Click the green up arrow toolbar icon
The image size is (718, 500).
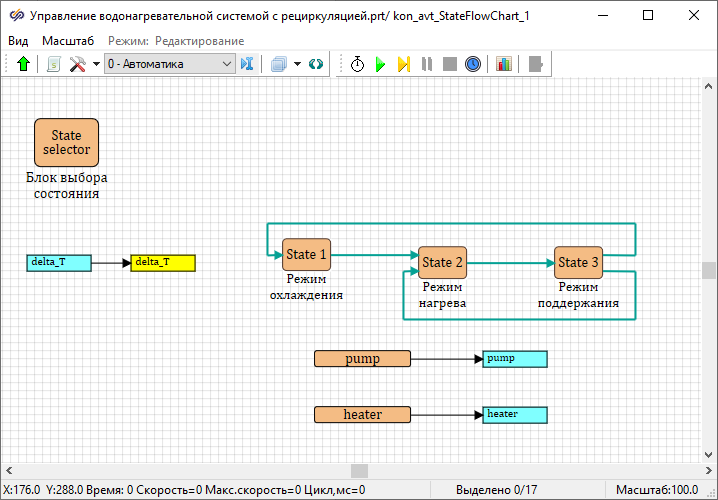24,64
